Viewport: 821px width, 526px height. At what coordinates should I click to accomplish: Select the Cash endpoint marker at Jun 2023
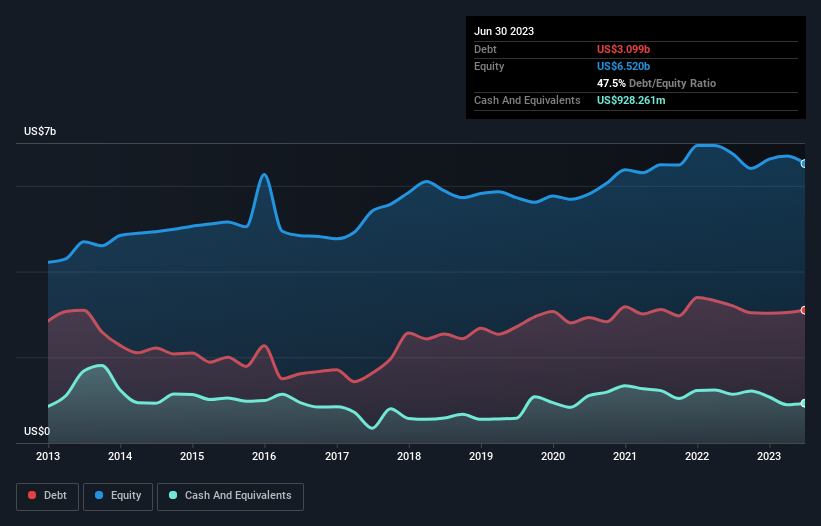(804, 403)
